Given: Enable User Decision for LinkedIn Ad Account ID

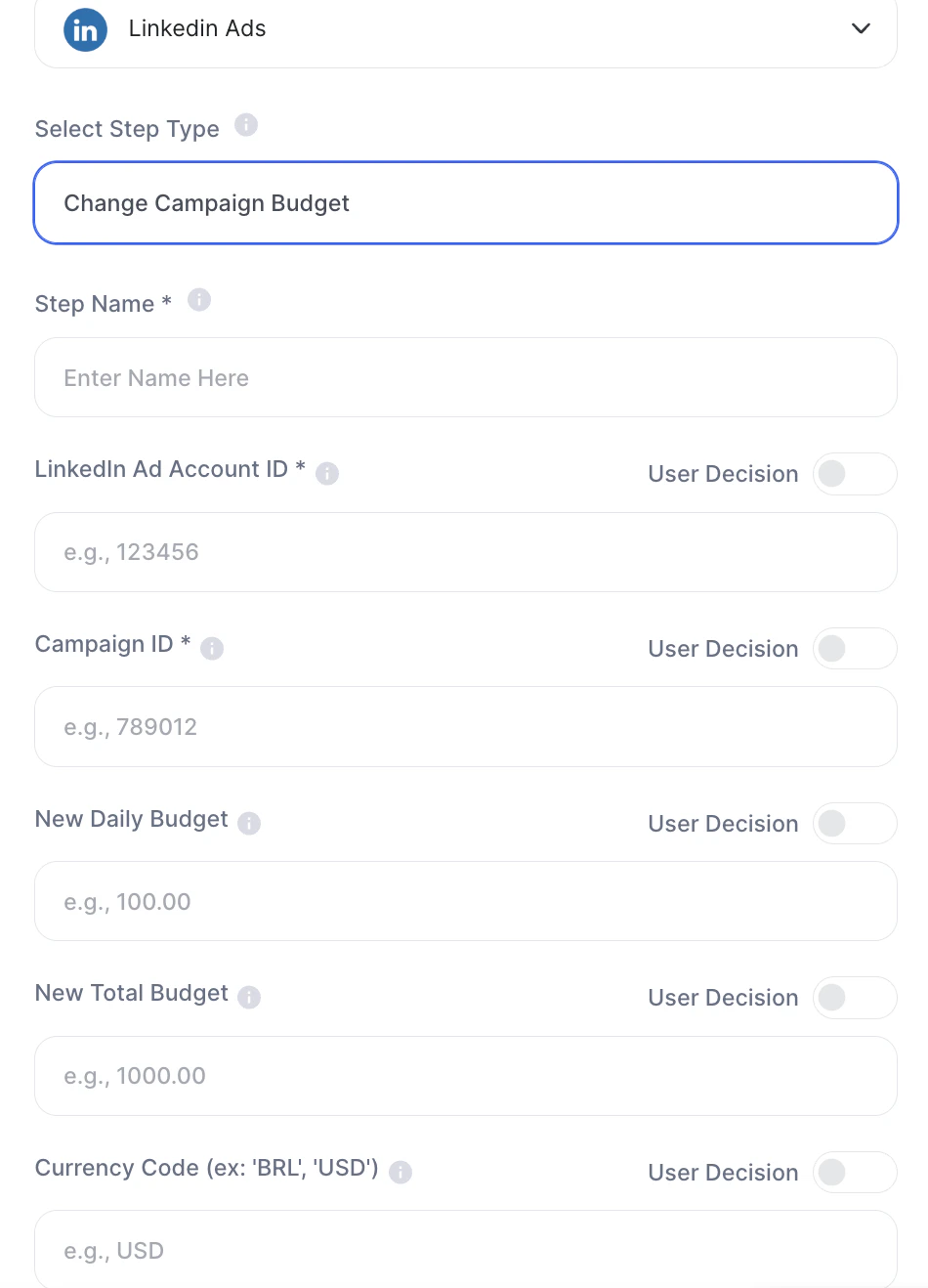Looking at the screenshot, I should (x=854, y=474).
